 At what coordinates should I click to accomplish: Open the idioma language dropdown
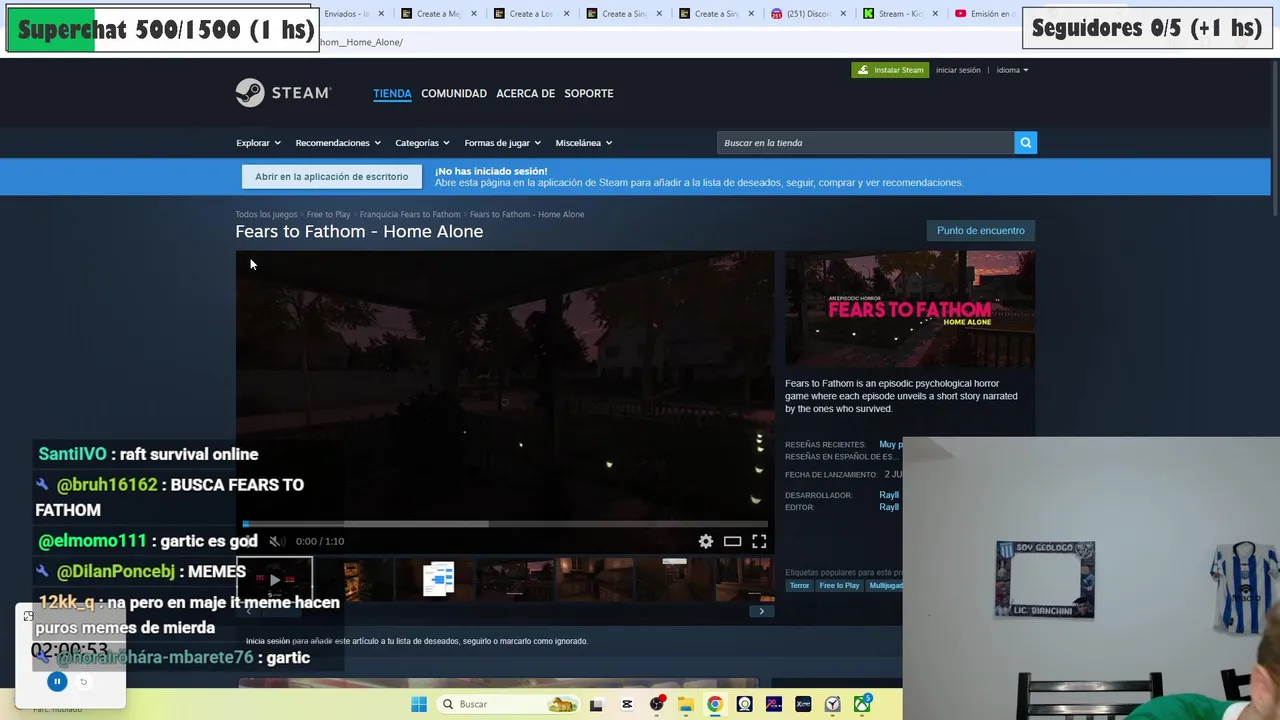coord(1012,70)
